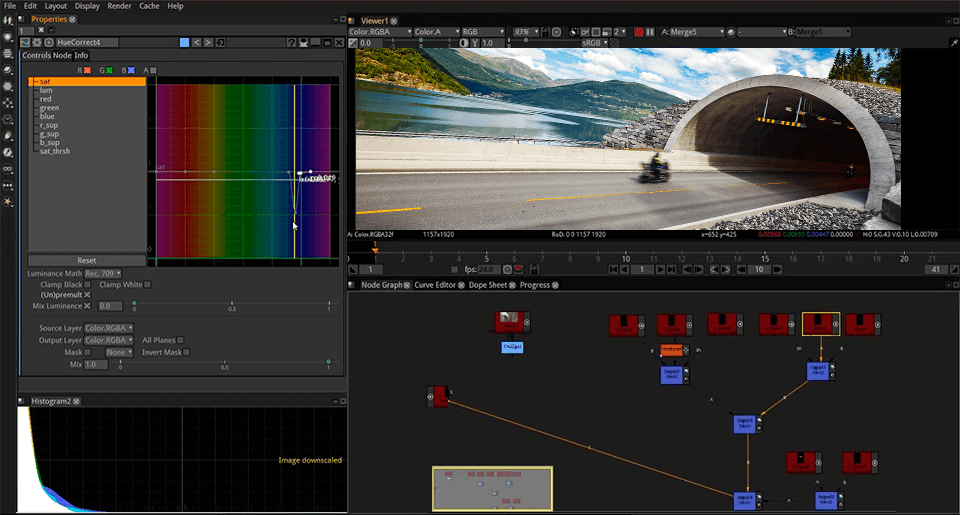Pause viewer updates button
The width and height of the screenshot is (960, 515).
coord(650,32)
